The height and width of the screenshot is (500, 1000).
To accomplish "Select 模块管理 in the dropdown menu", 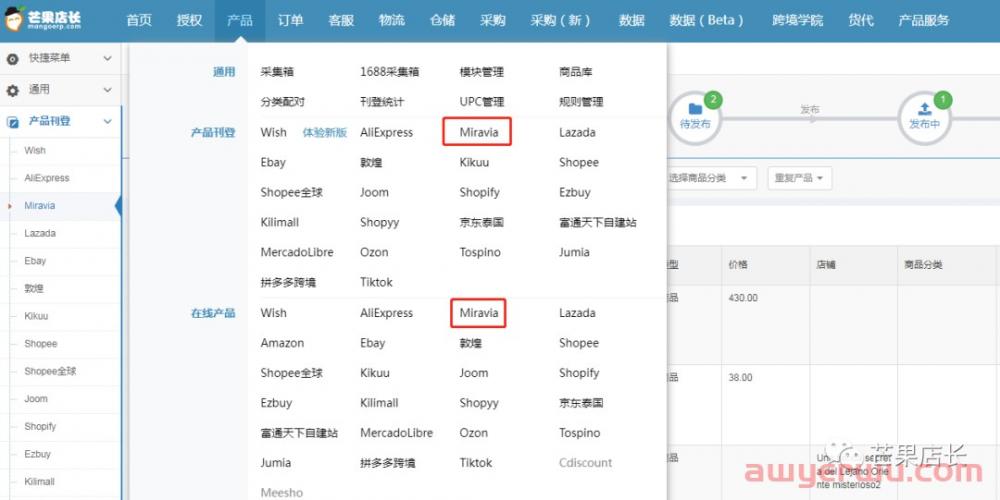I will pyautogui.click(x=482, y=72).
